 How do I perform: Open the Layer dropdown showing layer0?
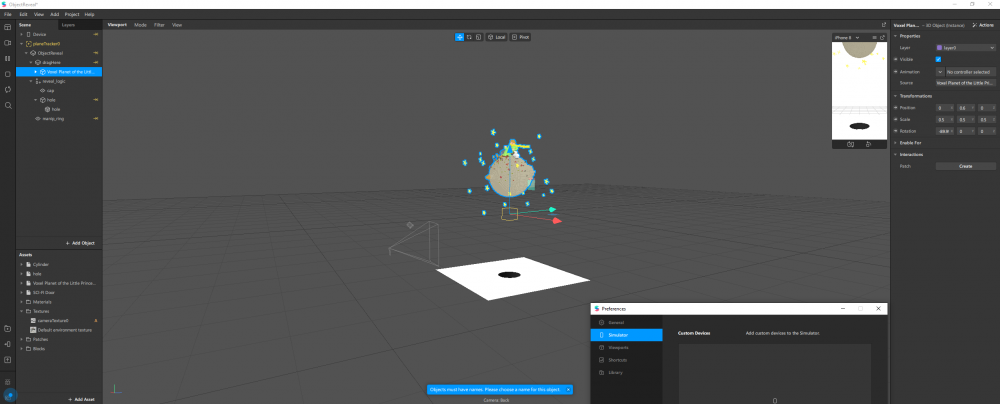[964, 47]
